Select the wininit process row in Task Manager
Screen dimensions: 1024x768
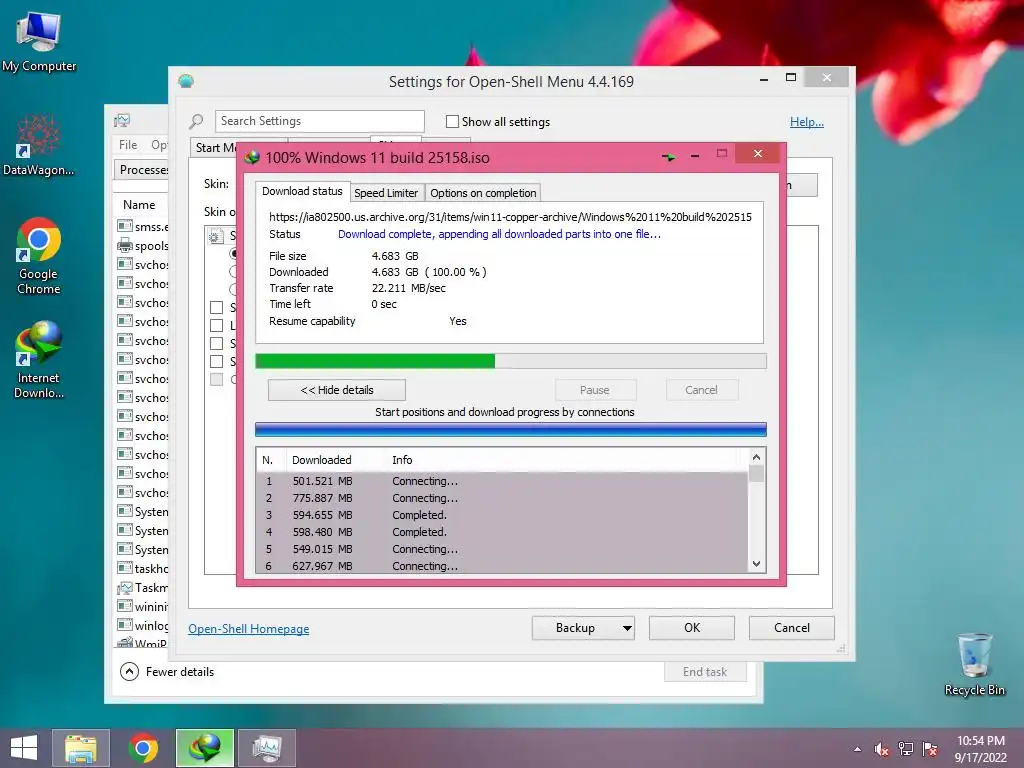(x=142, y=607)
